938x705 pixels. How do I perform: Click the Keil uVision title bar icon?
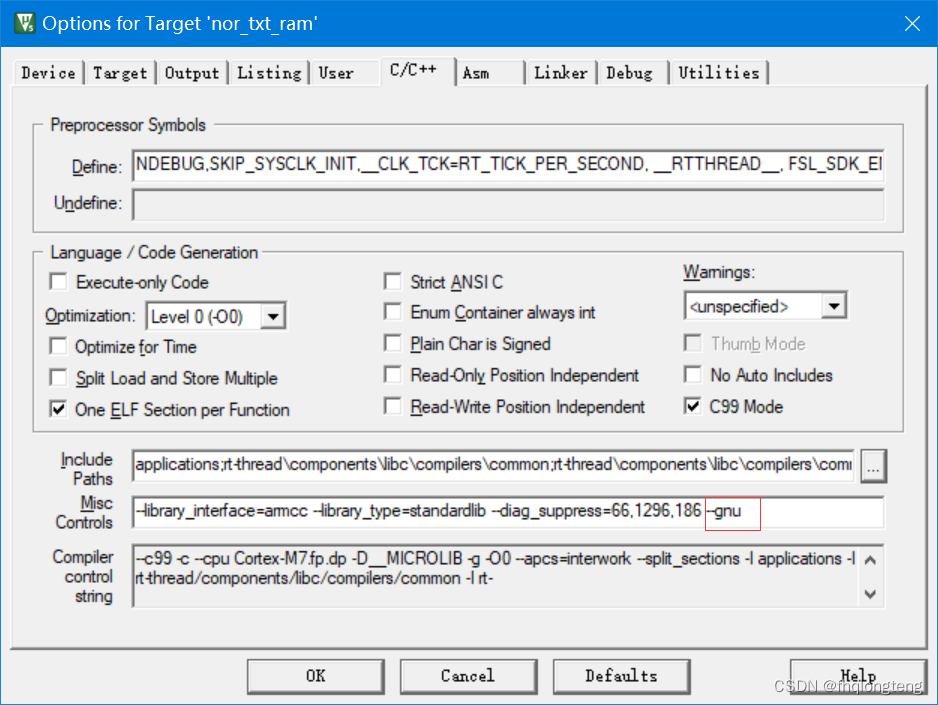click(x=25, y=23)
